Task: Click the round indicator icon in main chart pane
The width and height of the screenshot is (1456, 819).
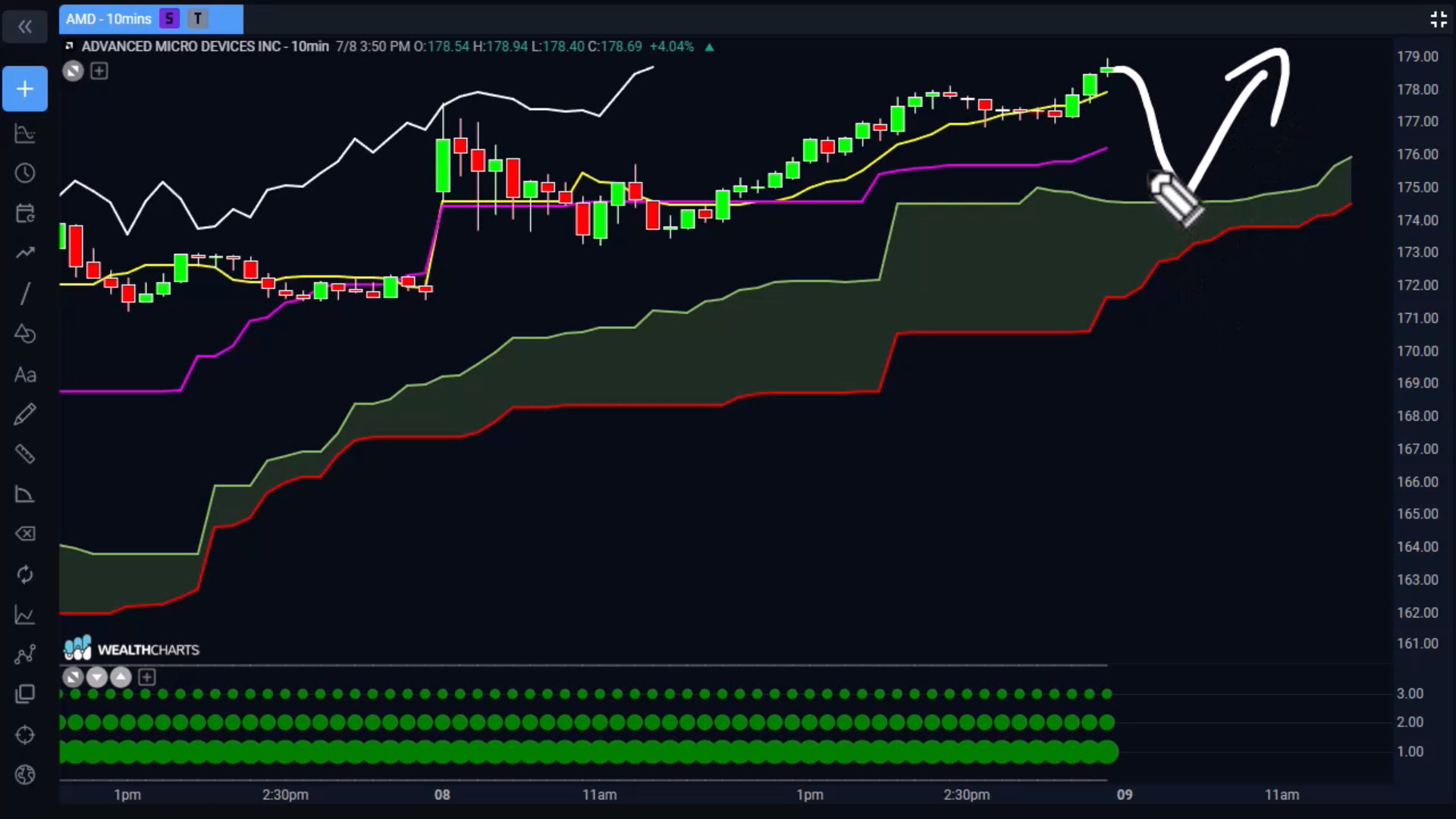Action: click(x=73, y=71)
